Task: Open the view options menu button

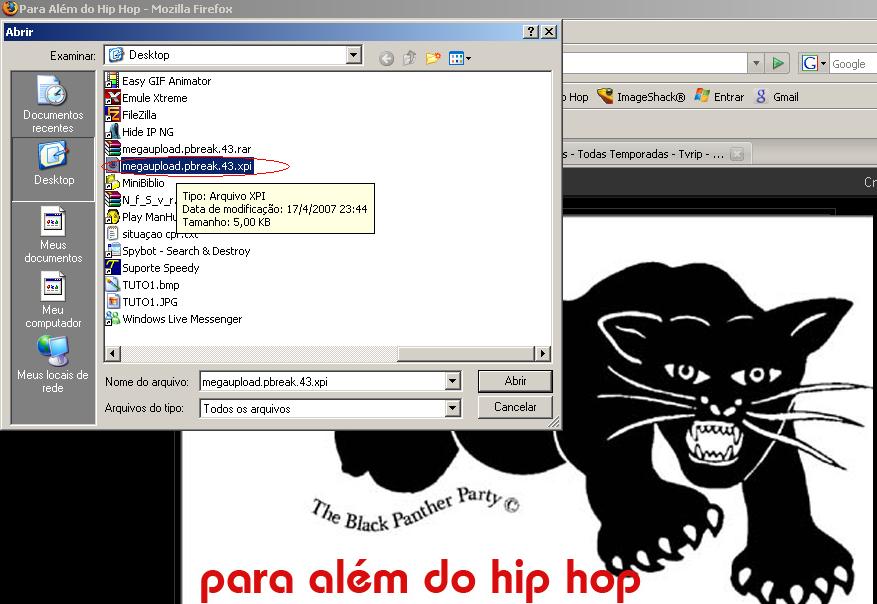Action: click(x=459, y=58)
